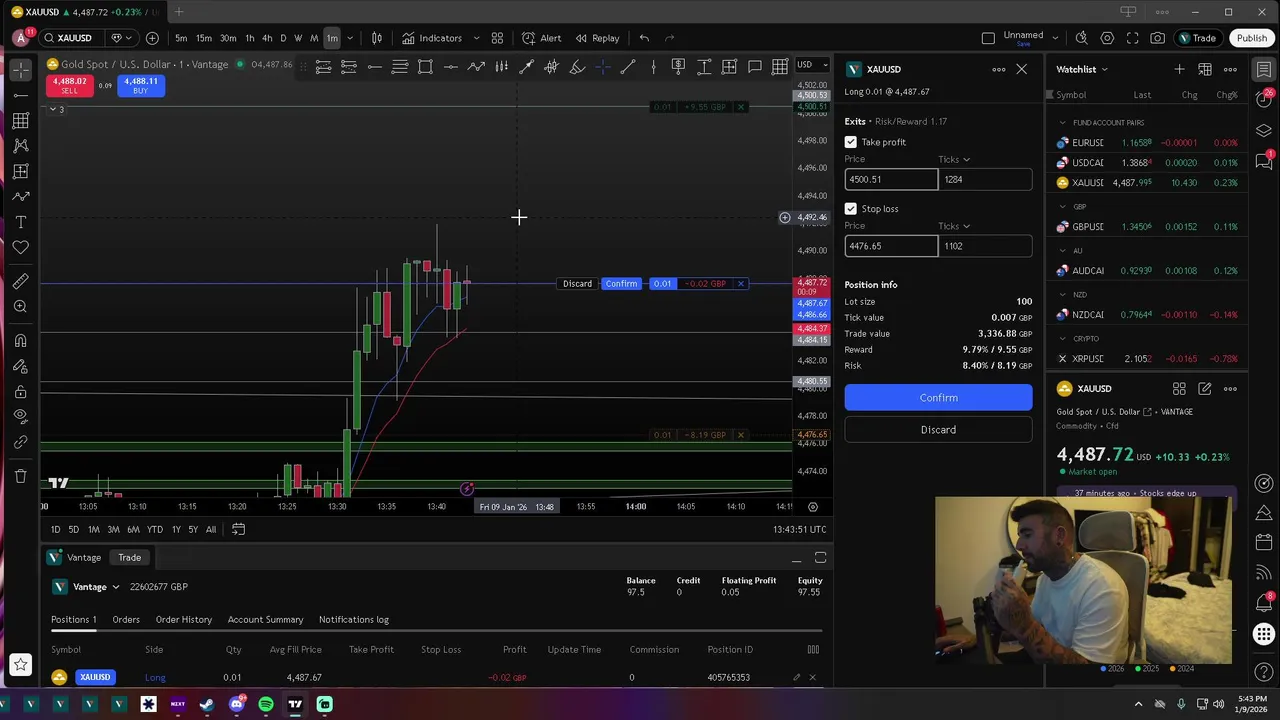Click Discard on the chart order line
Image resolution: width=1280 pixels, height=720 pixels.
pyautogui.click(x=577, y=284)
